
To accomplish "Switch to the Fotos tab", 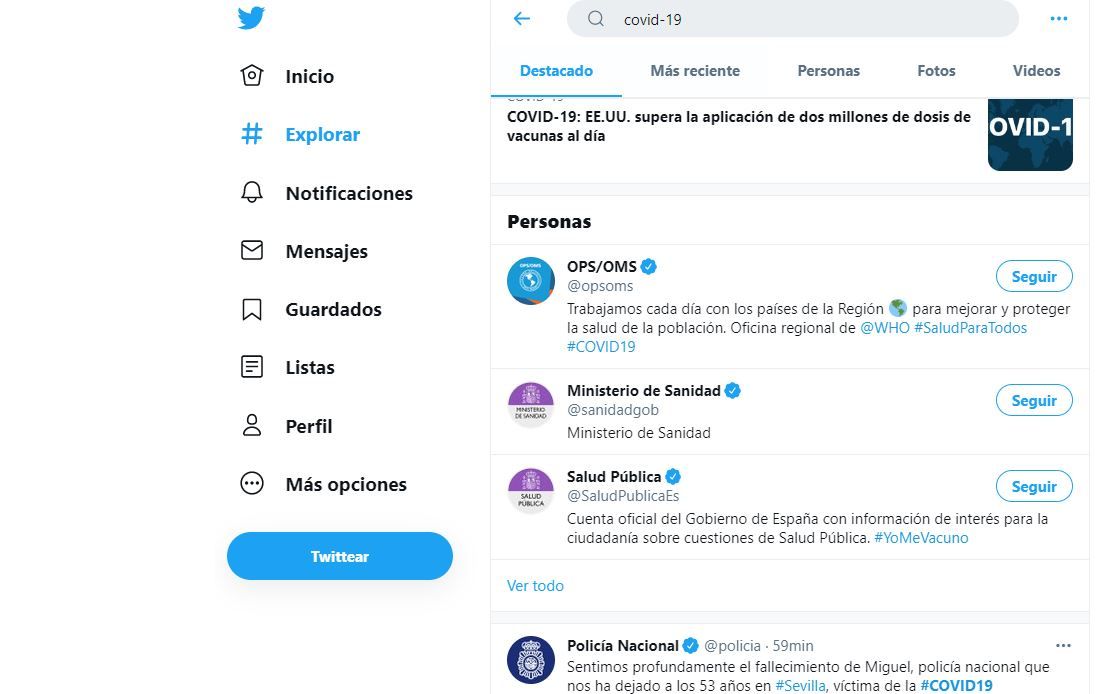I will [x=936, y=71].
